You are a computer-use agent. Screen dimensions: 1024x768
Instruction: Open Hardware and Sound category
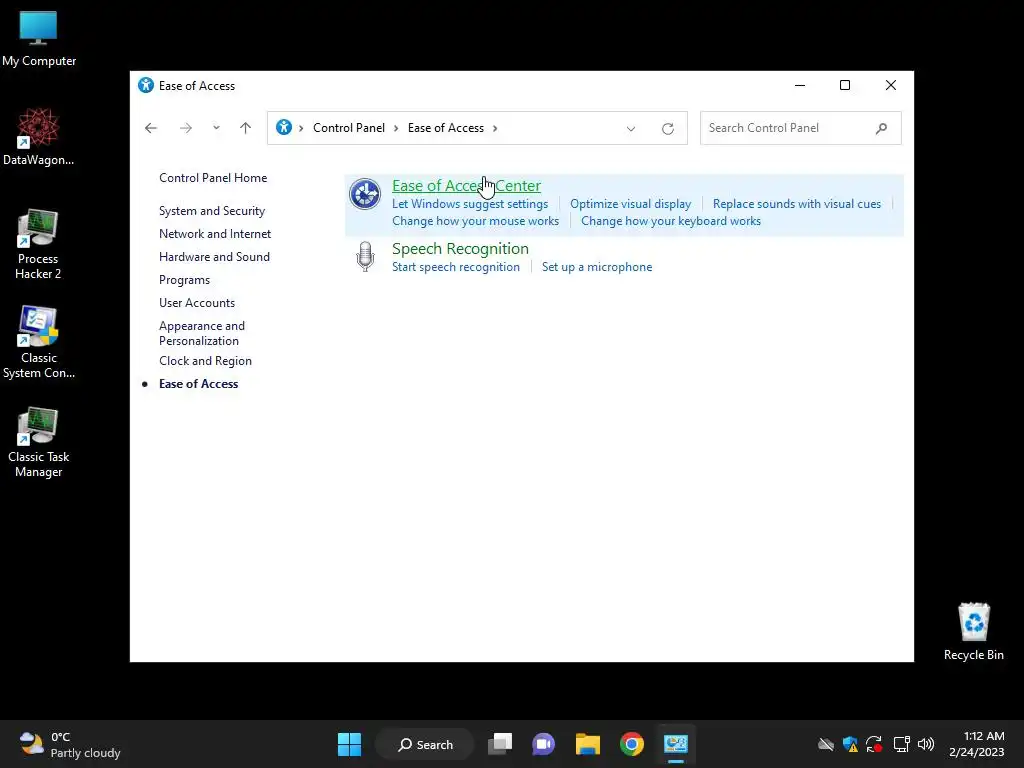214,257
